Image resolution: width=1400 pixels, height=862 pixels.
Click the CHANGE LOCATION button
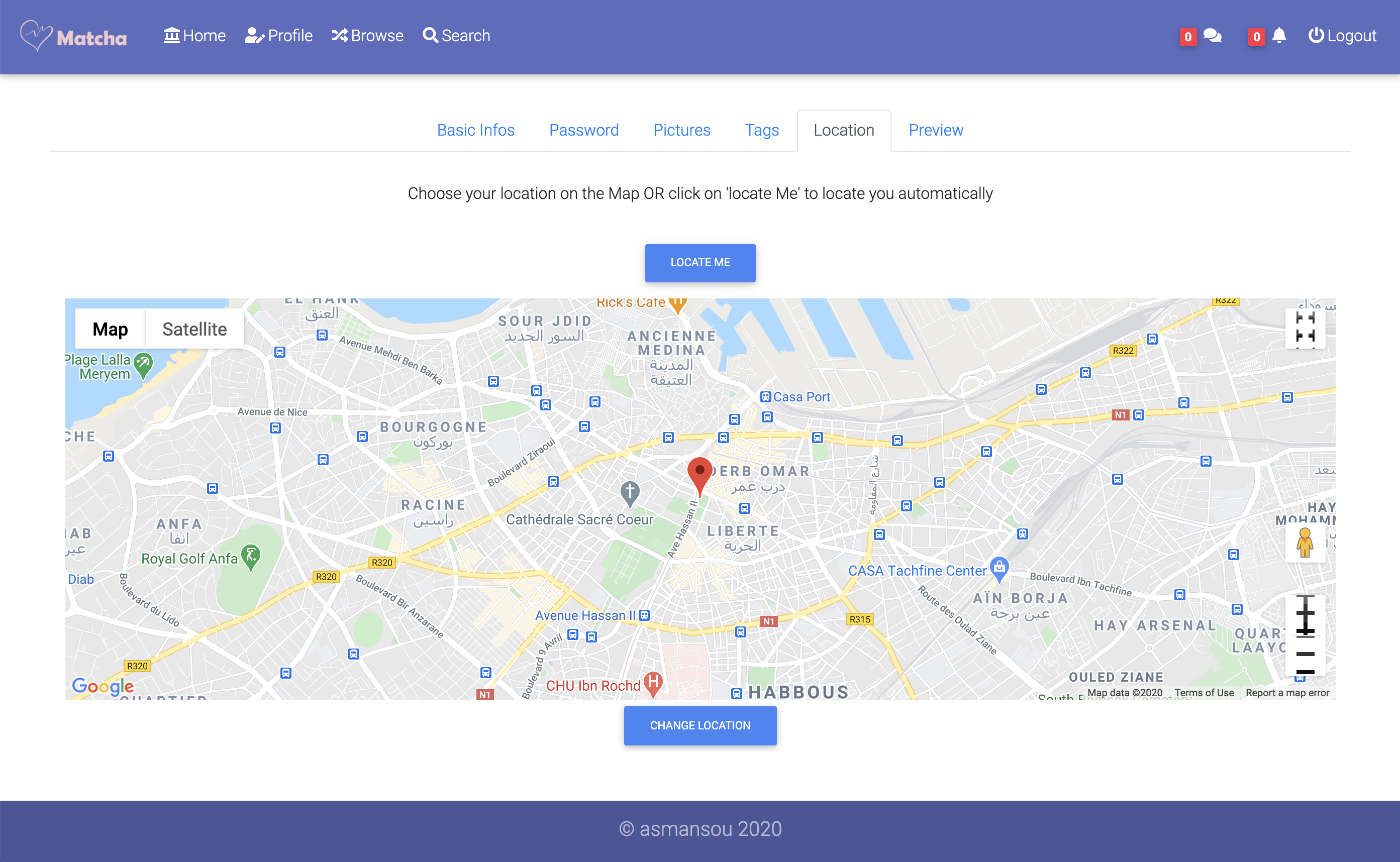(x=699, y=725)
